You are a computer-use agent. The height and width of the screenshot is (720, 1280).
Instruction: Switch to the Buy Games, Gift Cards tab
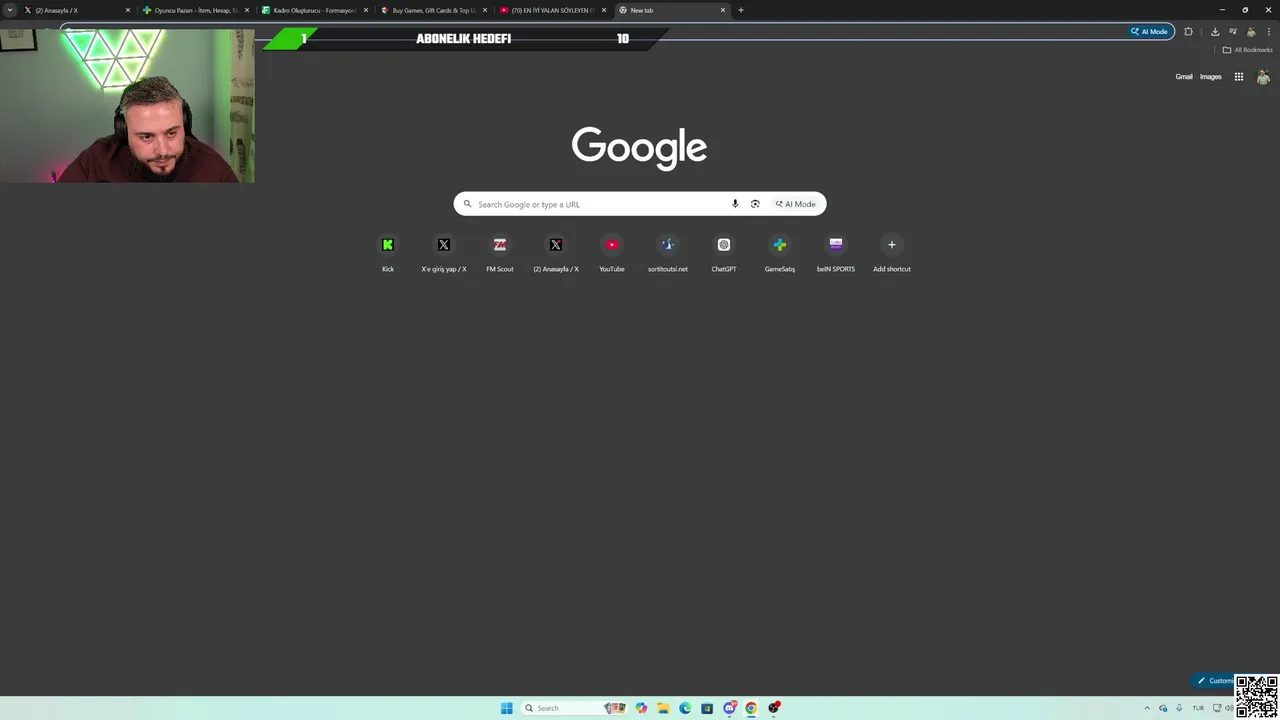coord(434,10)
